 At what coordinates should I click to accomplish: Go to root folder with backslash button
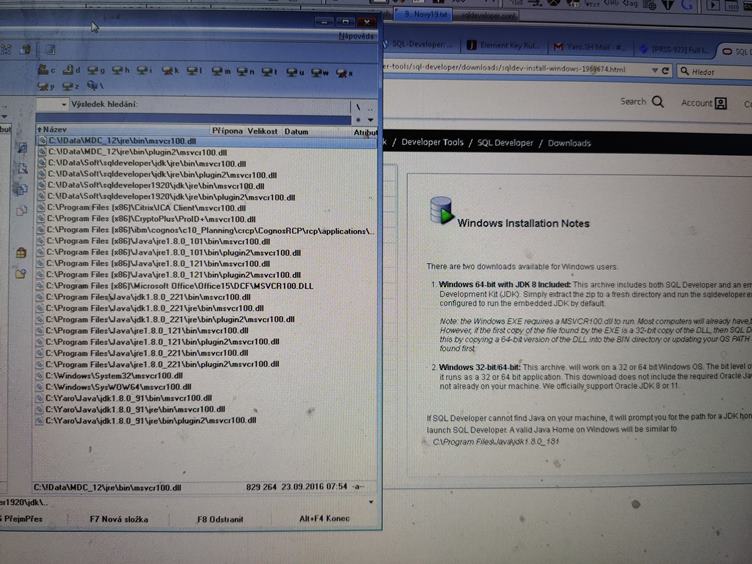[x=358, y=107]
